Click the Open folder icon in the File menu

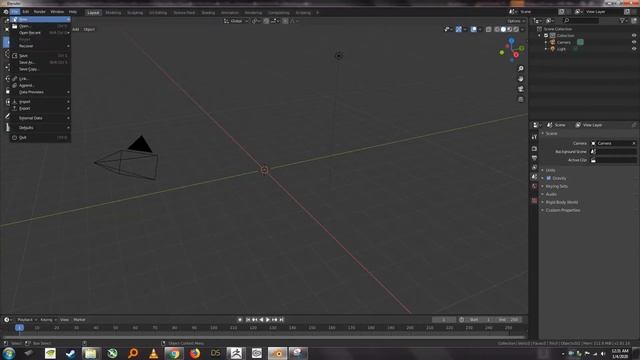pos(15,26)
